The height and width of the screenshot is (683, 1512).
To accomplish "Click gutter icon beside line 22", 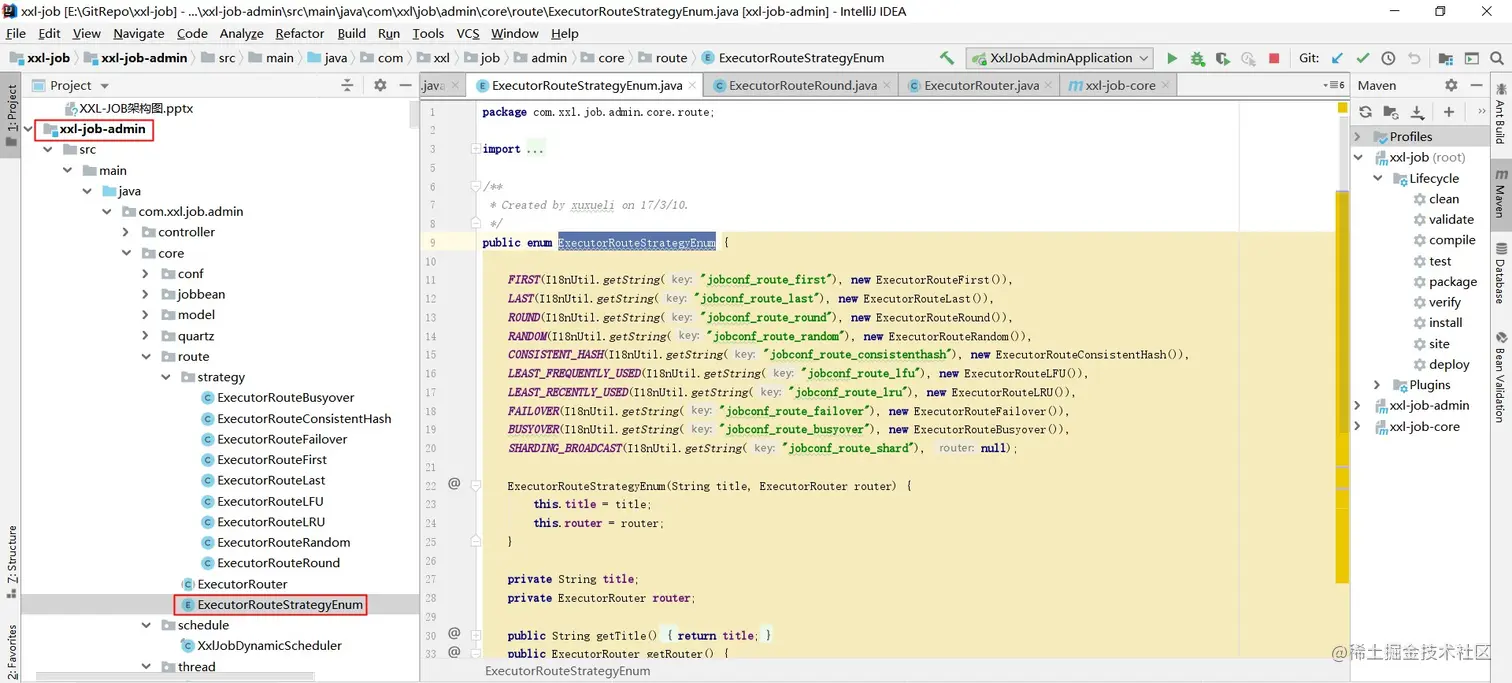I will pos(454,484).
